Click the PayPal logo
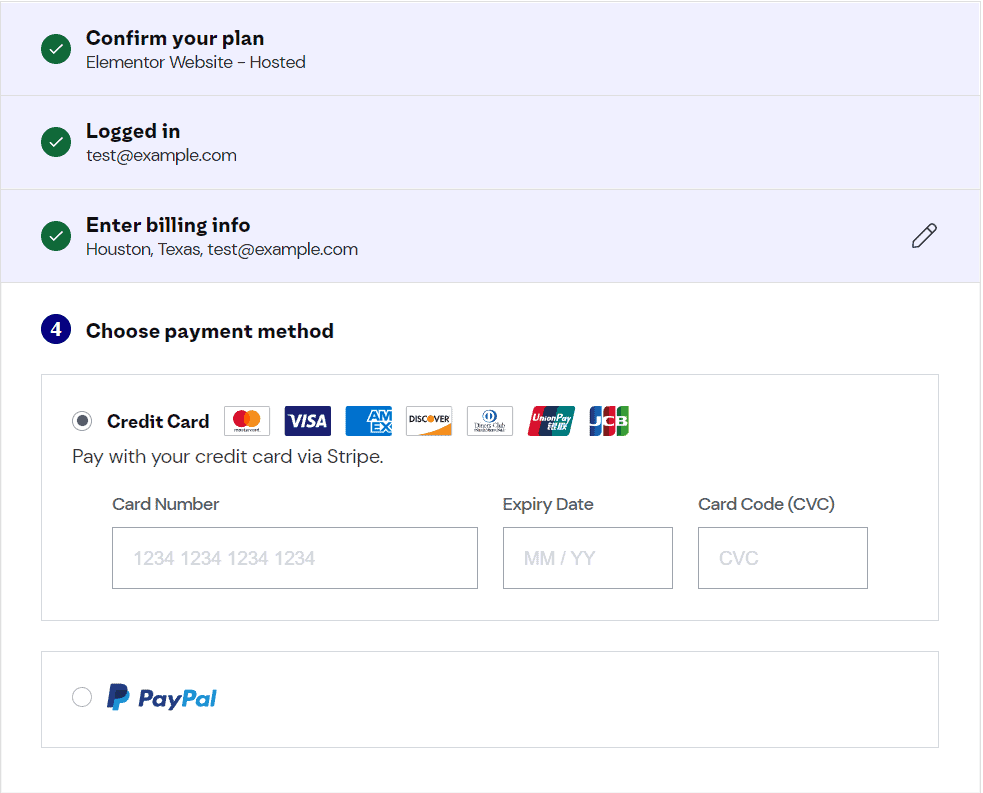983x793 pixels. (x=162, y=698)
